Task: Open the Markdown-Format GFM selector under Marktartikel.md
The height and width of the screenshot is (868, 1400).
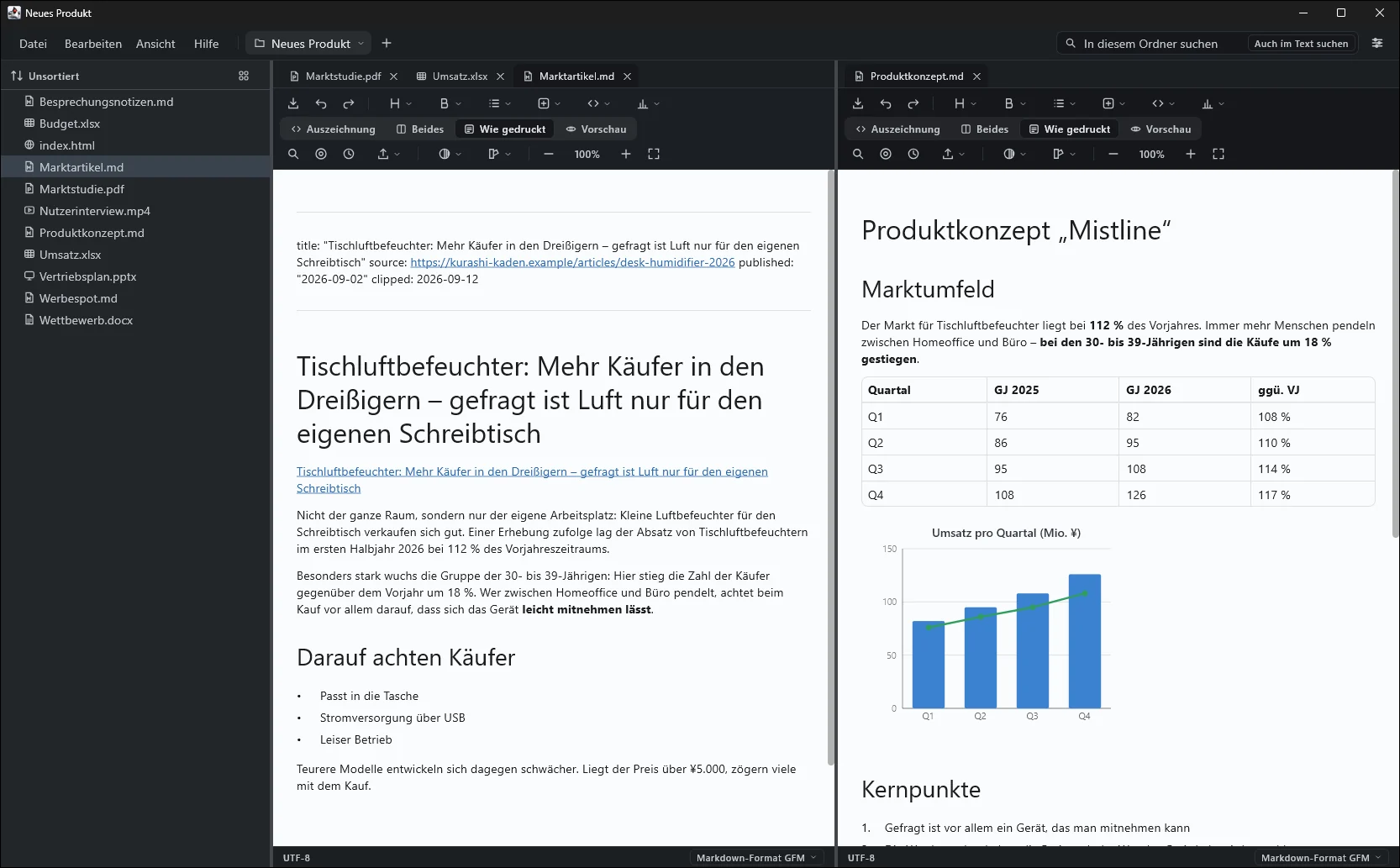Action: (756, 858)
